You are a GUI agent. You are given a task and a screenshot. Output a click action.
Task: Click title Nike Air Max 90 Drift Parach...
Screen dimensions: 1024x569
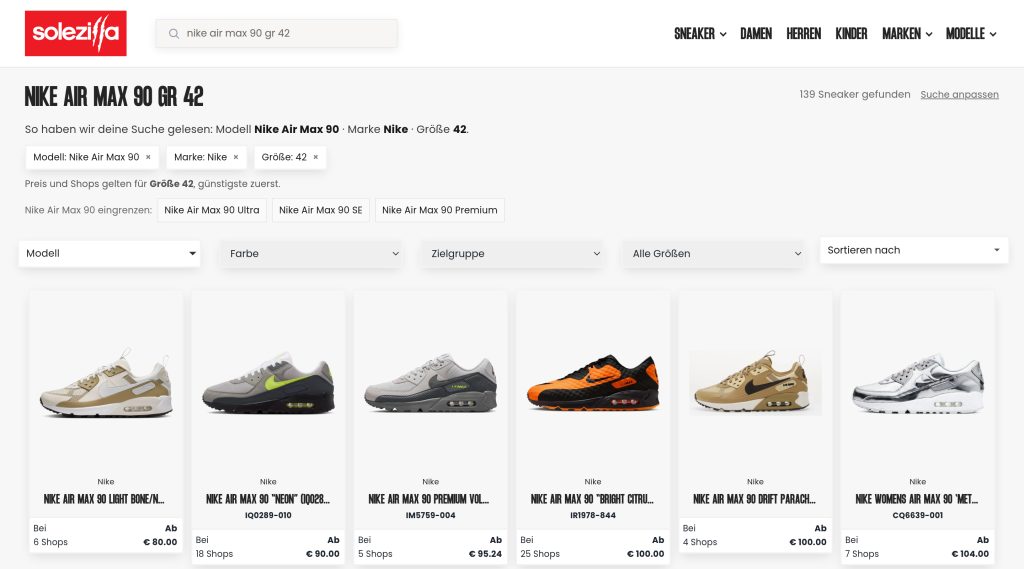click(x=754, y=499)
